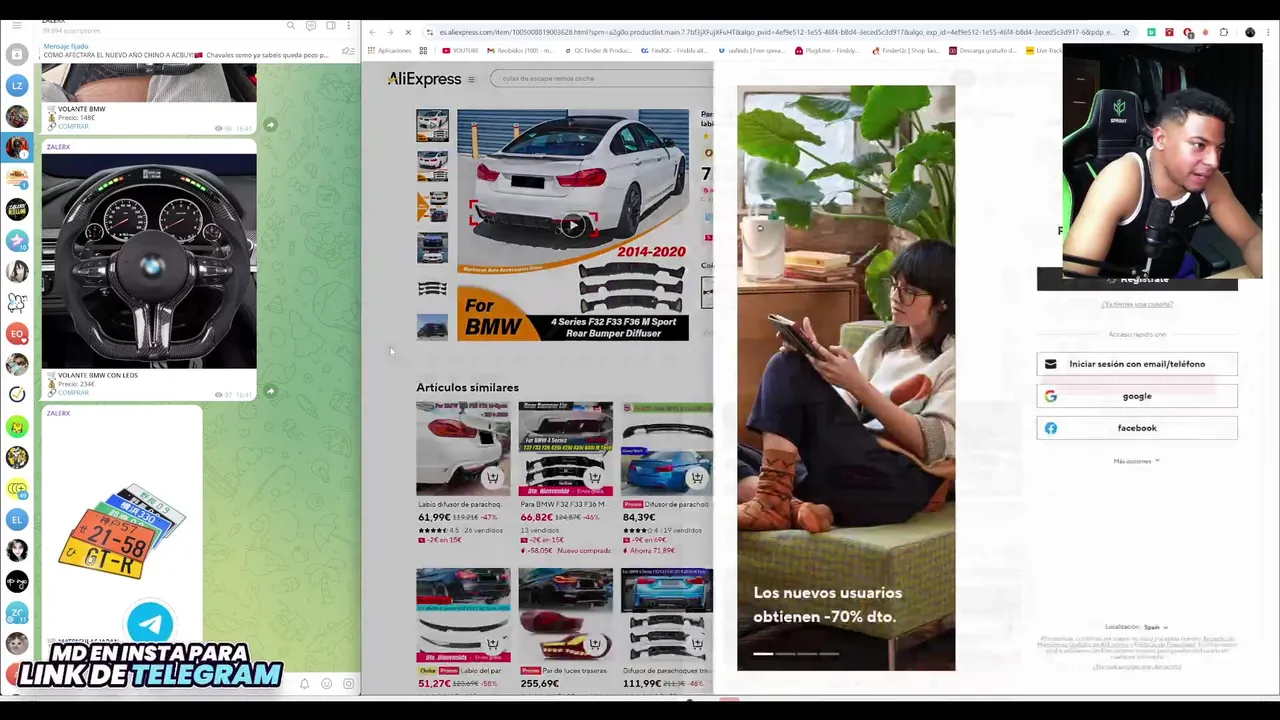Viewport: 1280px width, 720px height.
Task: Click AliExpress logo
Action: [424, 79]
